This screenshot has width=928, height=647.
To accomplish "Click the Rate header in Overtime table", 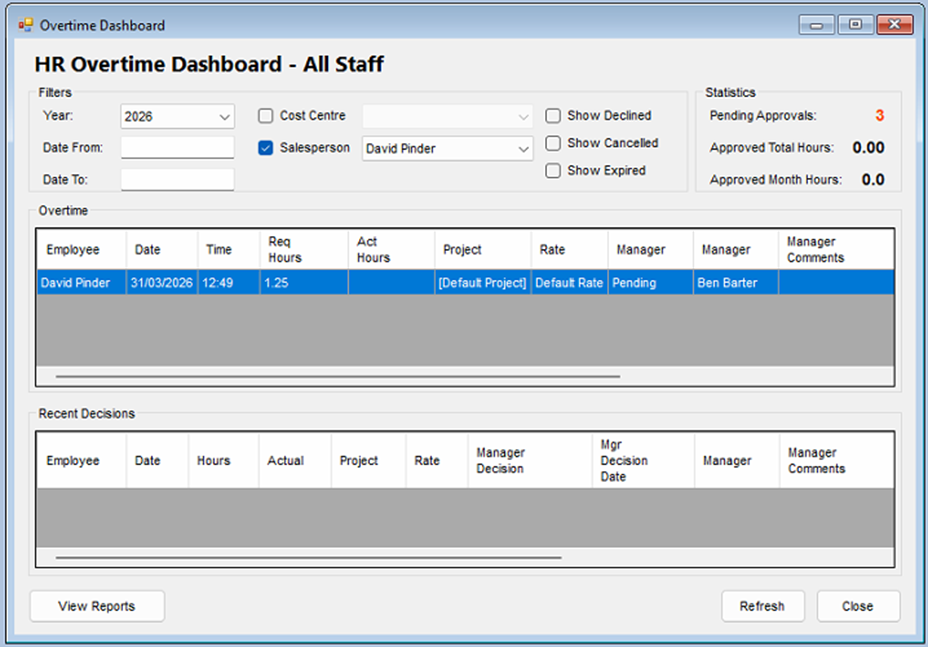I will (569, 249).
